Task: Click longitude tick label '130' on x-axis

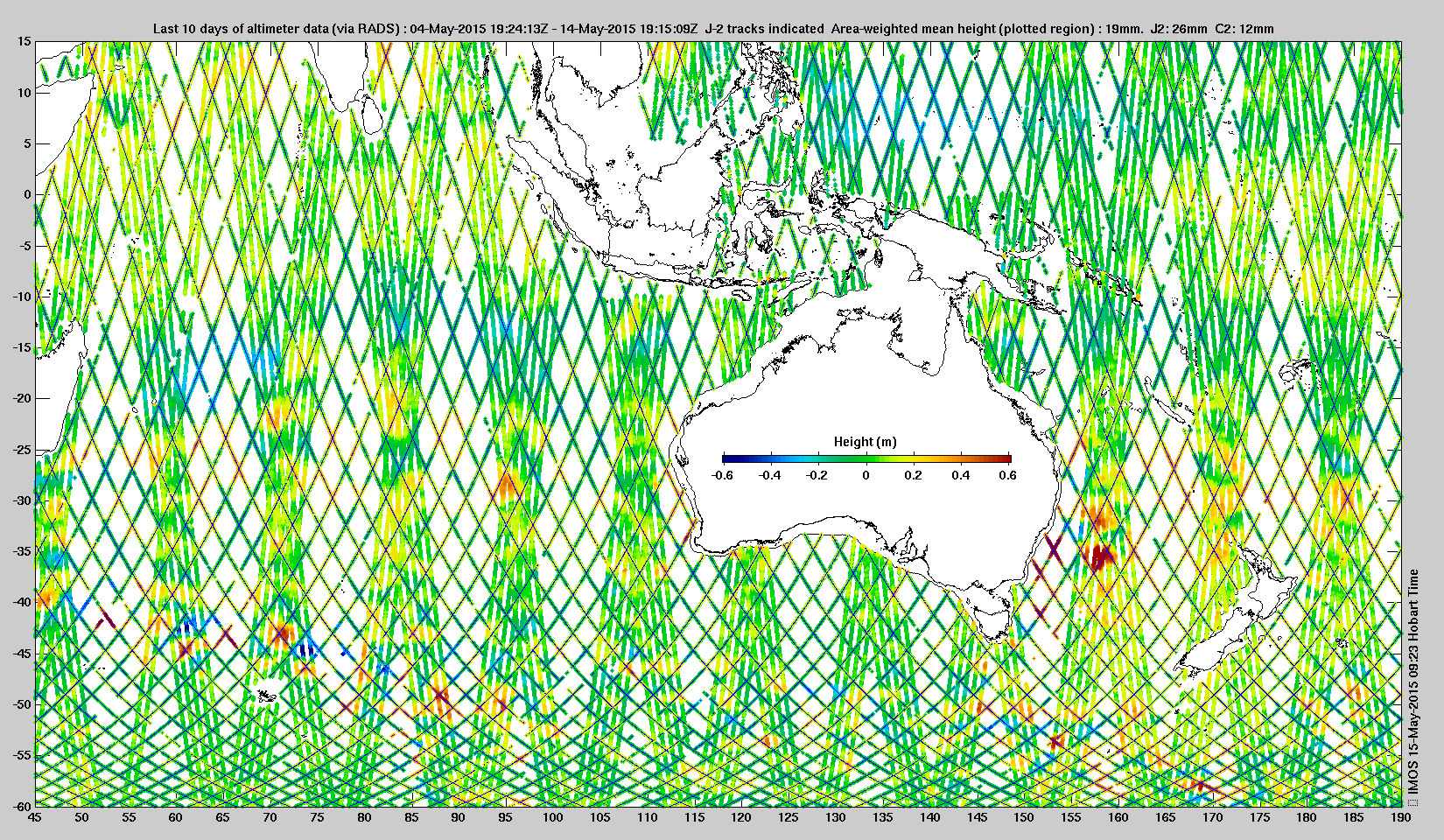Action: tap(835, 818)
